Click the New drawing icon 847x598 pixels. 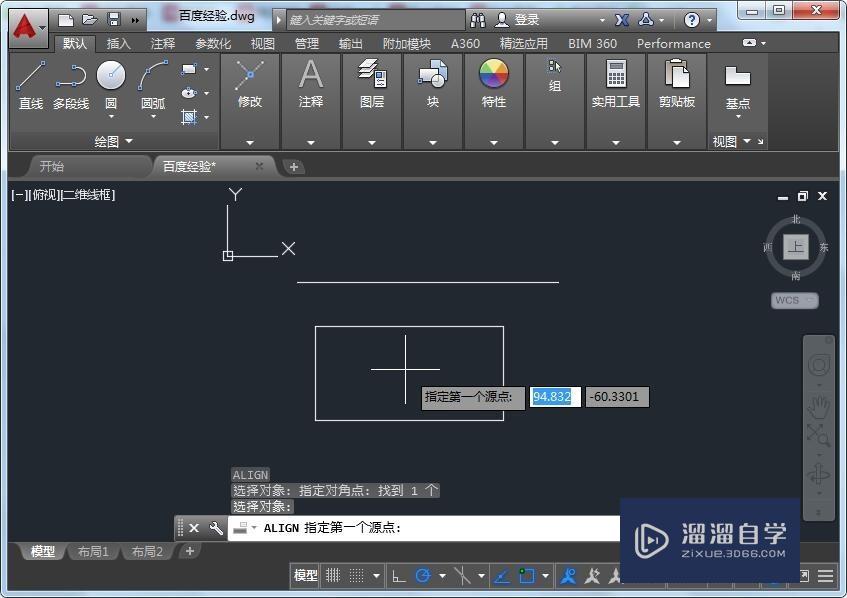pos(66,20)
